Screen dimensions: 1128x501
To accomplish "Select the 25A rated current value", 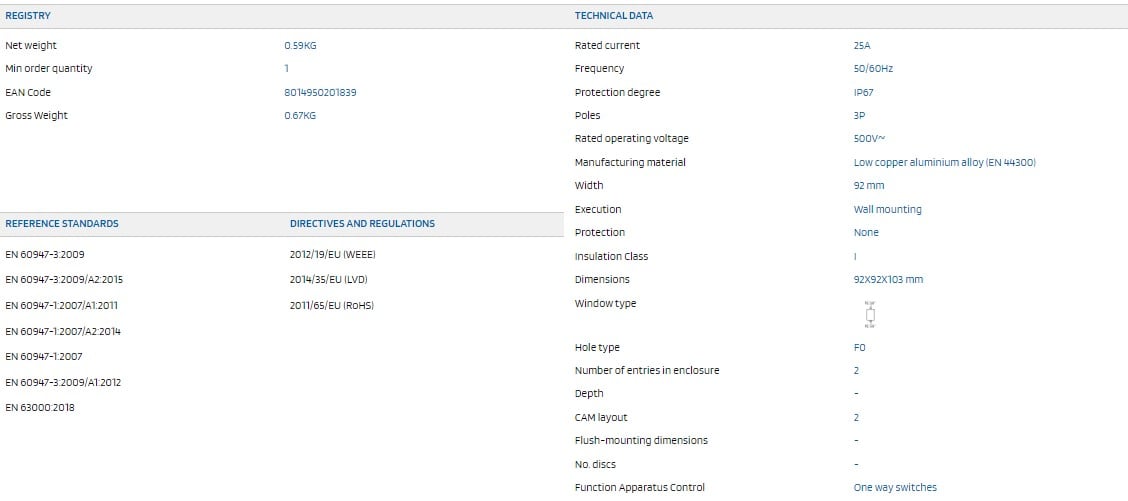I will tap(862, 46).
